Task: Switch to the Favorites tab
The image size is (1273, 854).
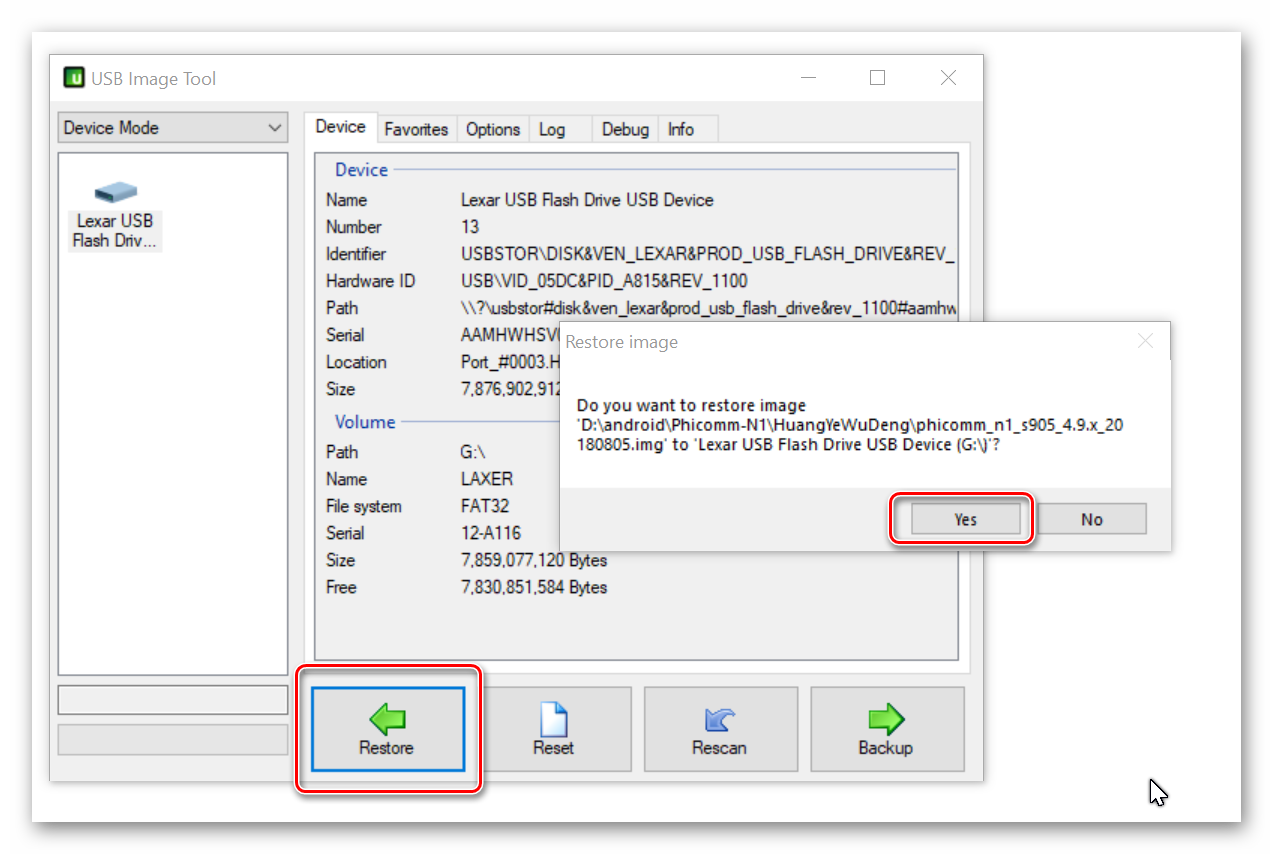Action: pyautogui.click(x=416, y=129)
